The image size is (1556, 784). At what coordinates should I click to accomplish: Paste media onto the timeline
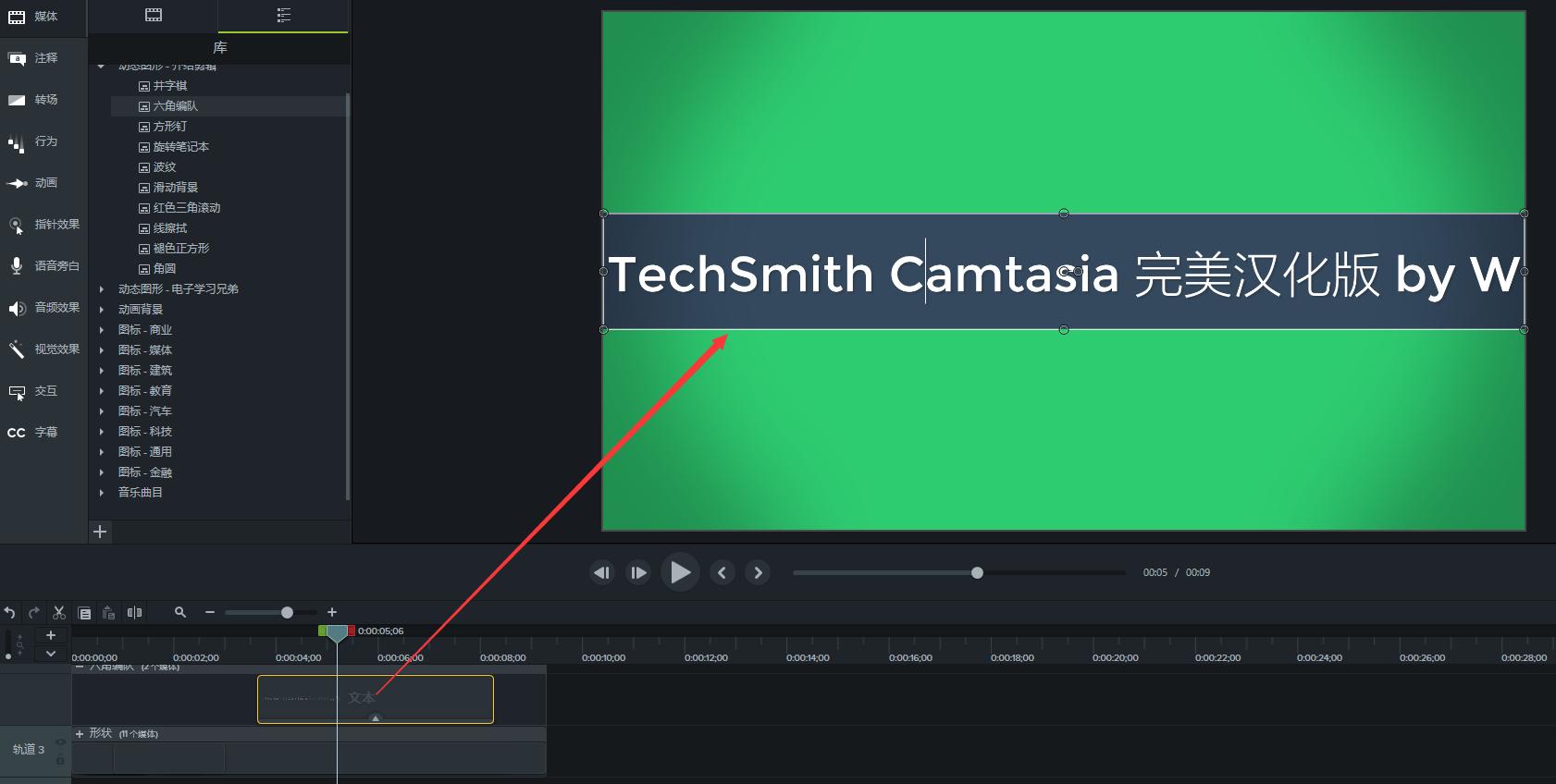point(108,612)
